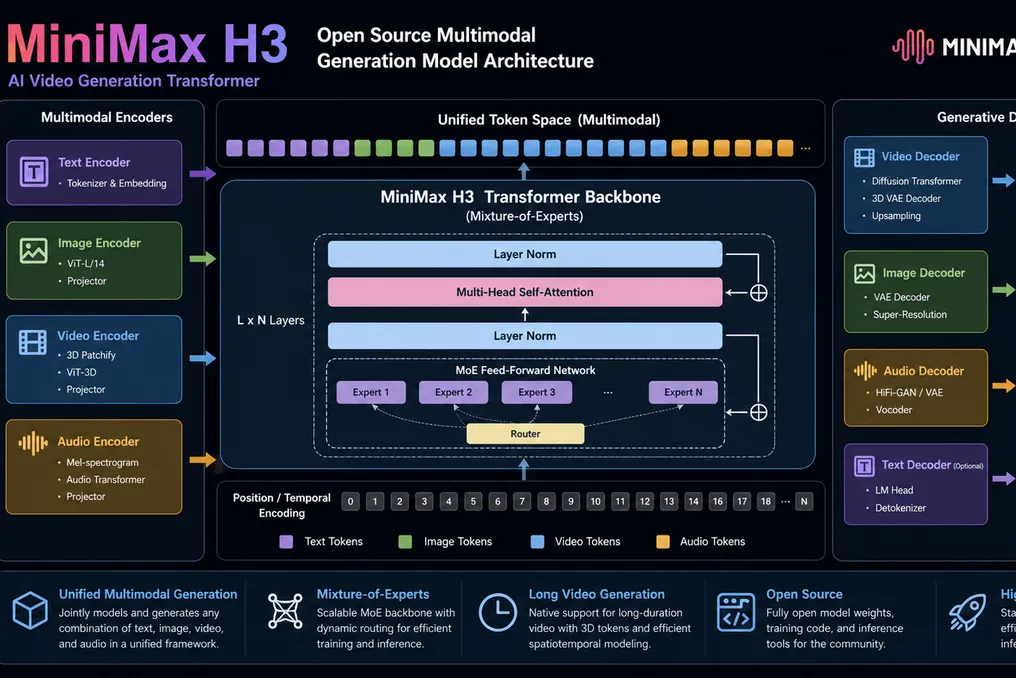
Task: Select the Expert 3 block
Action: click(537, 392)
